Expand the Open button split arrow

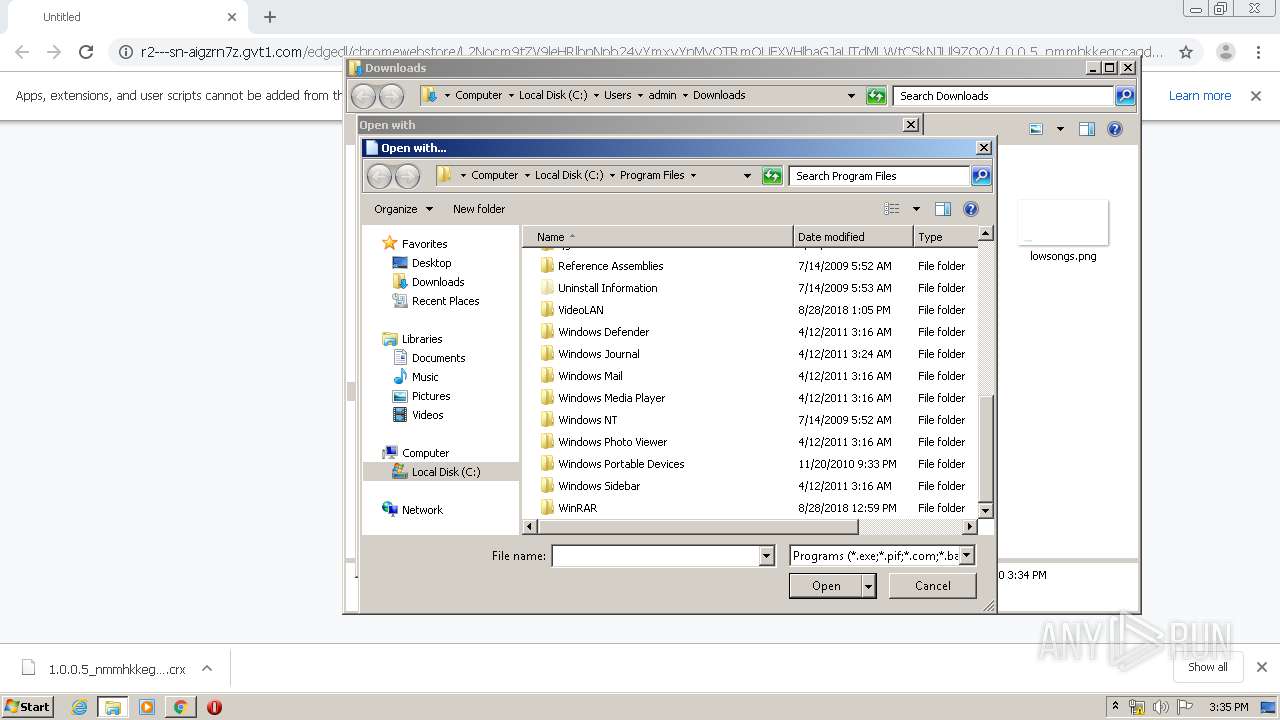869,586
